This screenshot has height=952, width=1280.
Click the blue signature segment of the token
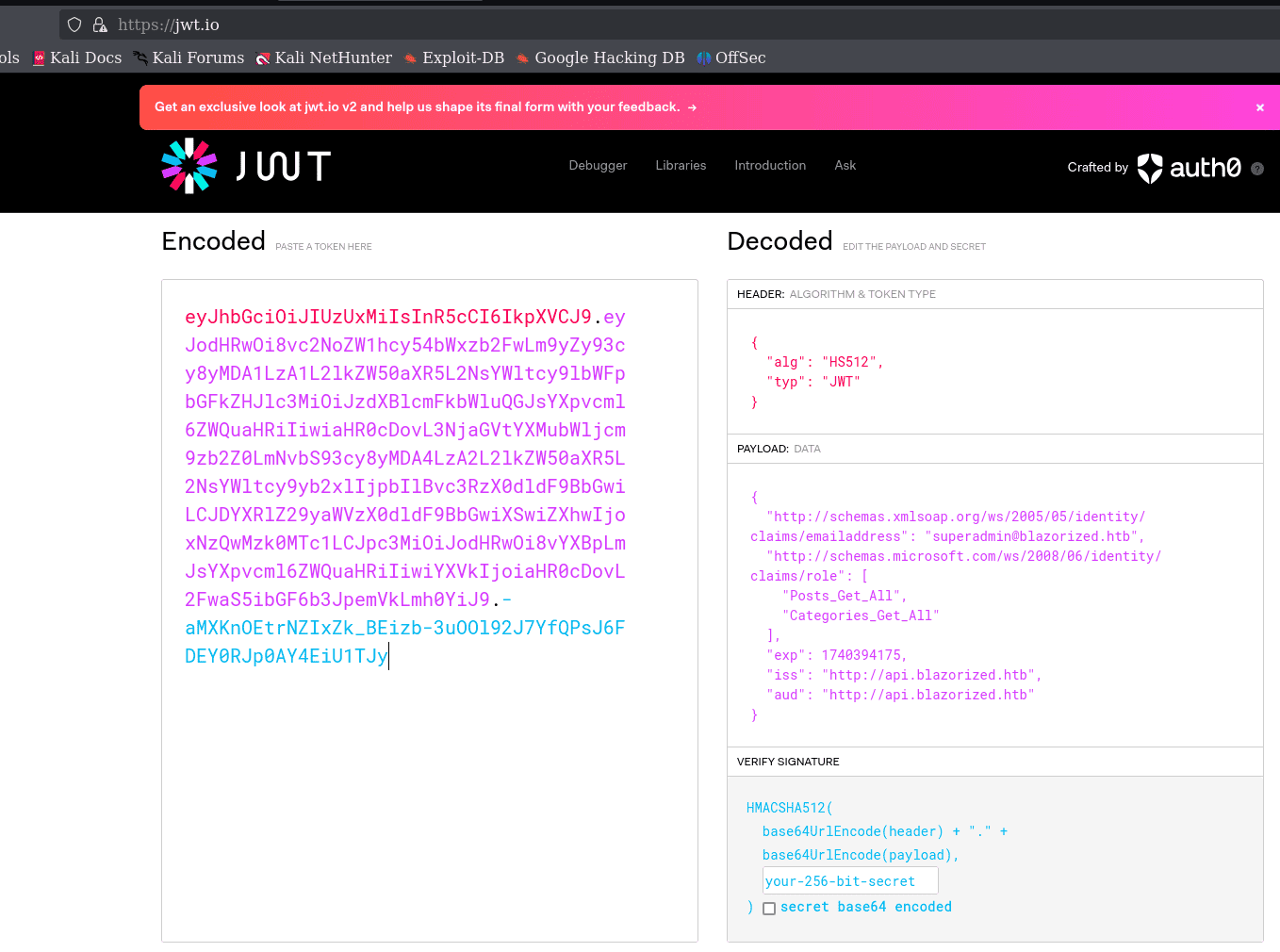(x=405, y=628)
